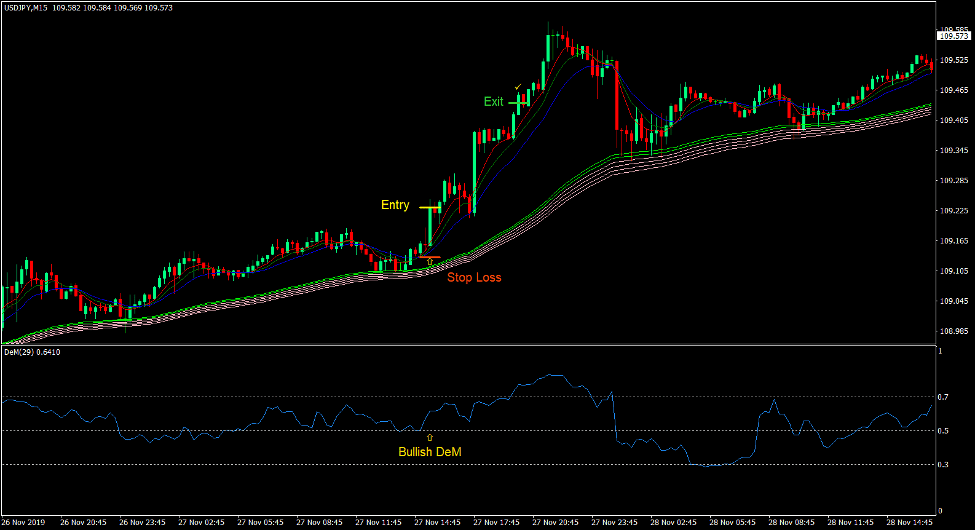Click the 0.3 DeMarker level label

[x=943, y=465]
